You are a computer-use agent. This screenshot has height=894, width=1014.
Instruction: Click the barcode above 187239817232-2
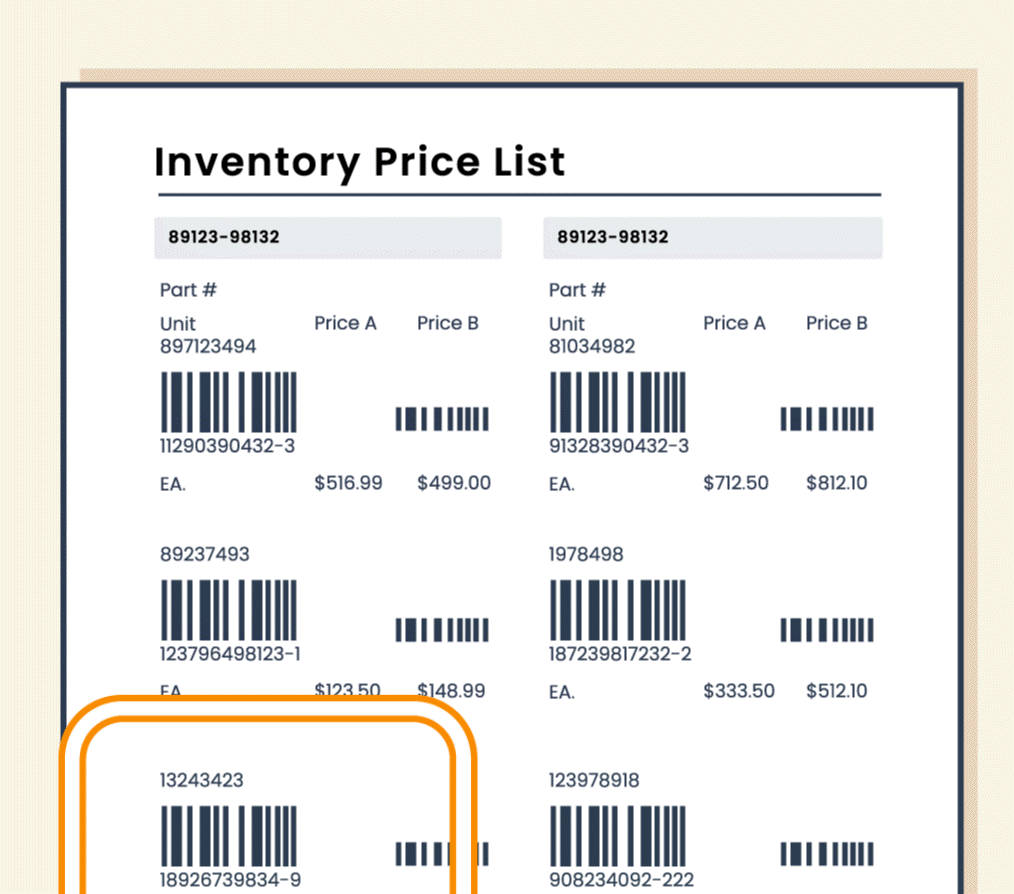617,612
